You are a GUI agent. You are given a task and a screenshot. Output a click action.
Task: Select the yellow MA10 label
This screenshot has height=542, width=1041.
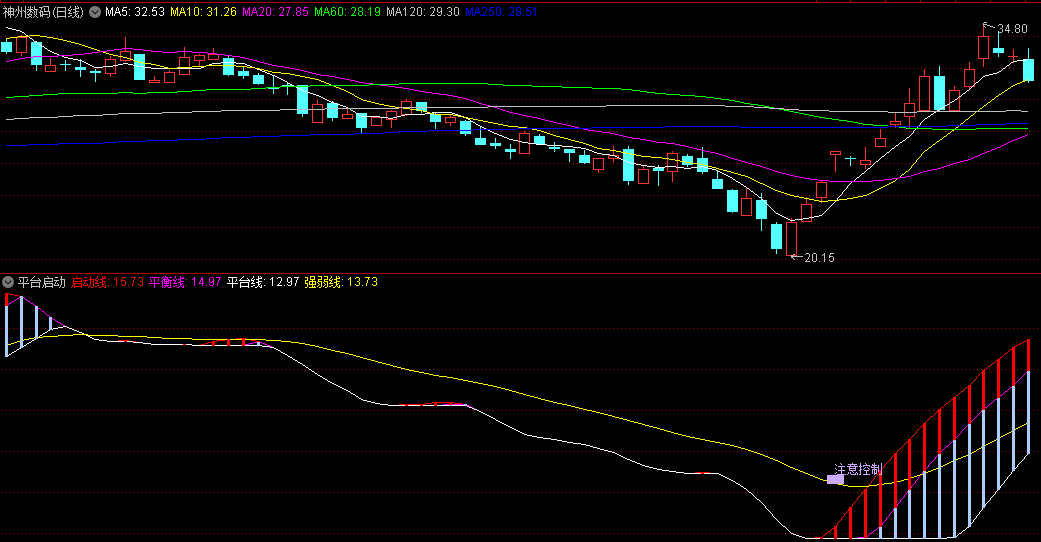coord(204,12)
